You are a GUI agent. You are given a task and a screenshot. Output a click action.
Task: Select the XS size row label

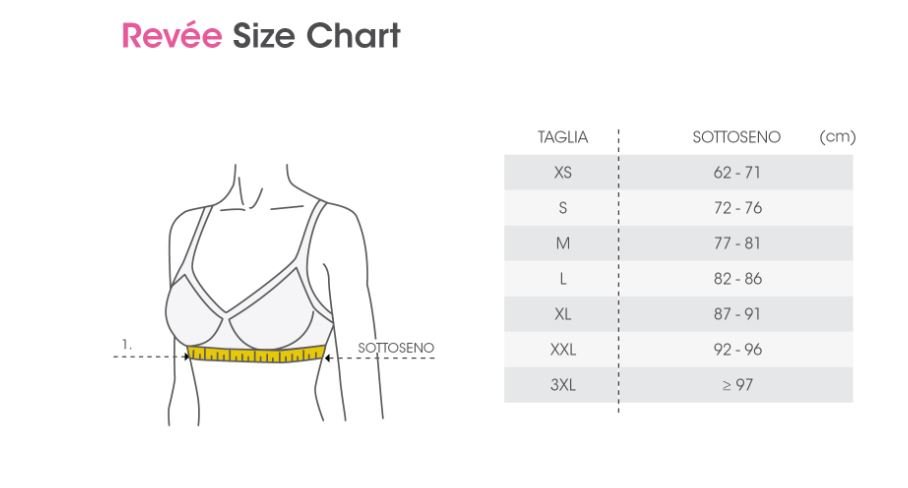click(x=562, y=173)
